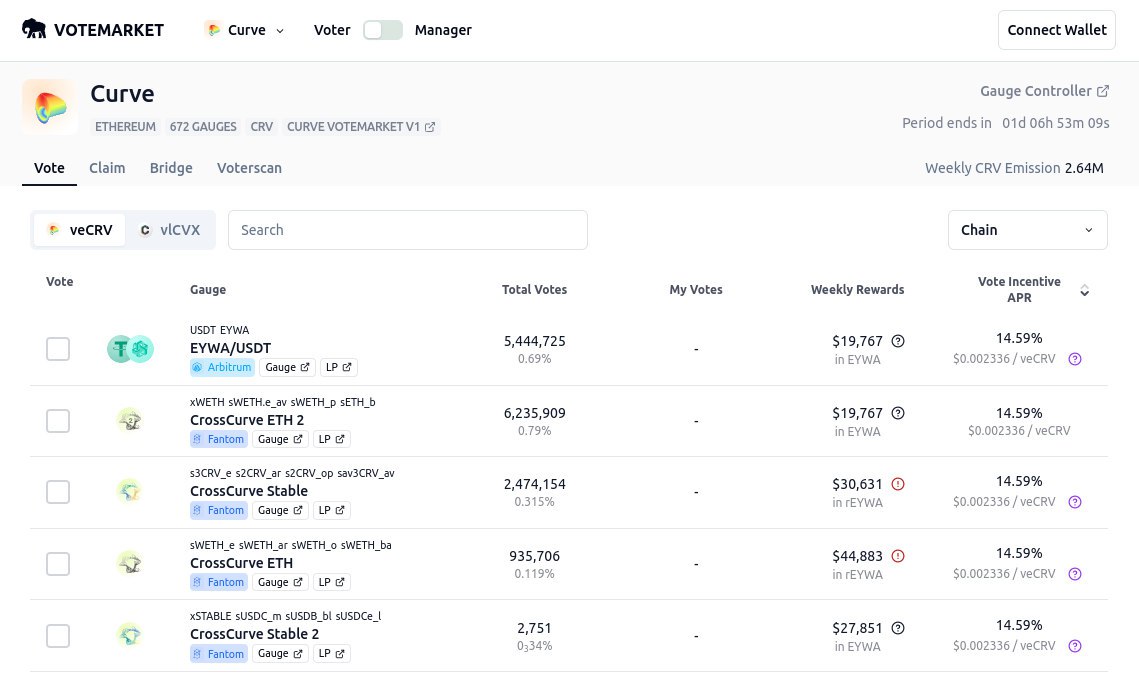This screenshot has height=677, width=1139.
Task: Open the Curve protocol dropdown
Action: (245, 30)
